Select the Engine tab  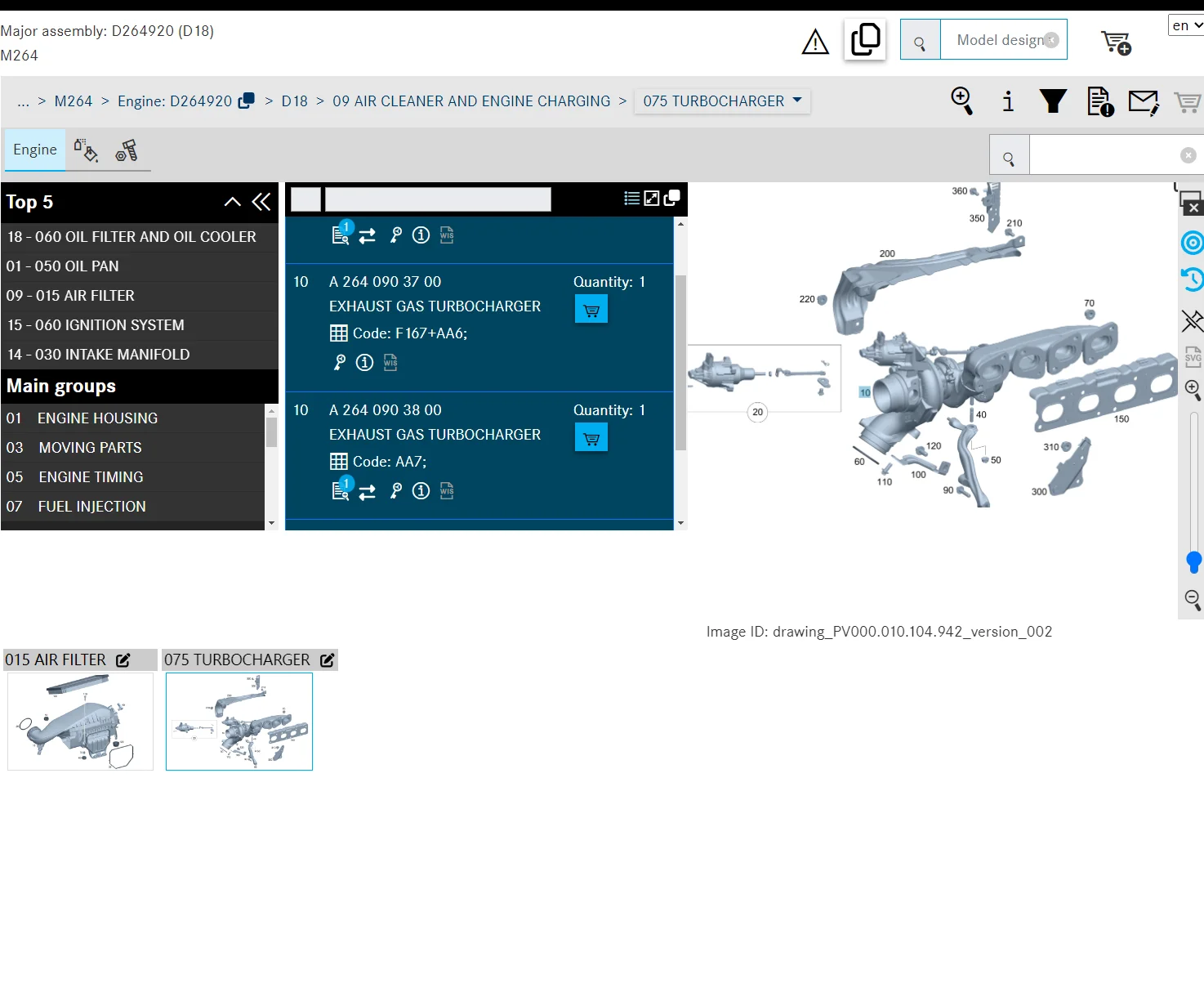point(35,150)
